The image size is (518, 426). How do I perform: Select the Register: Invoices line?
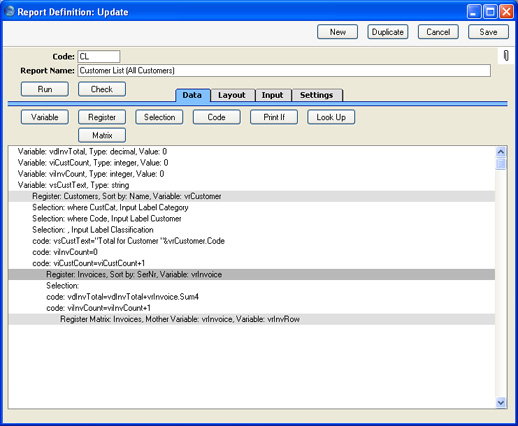[x=252, y=275]
